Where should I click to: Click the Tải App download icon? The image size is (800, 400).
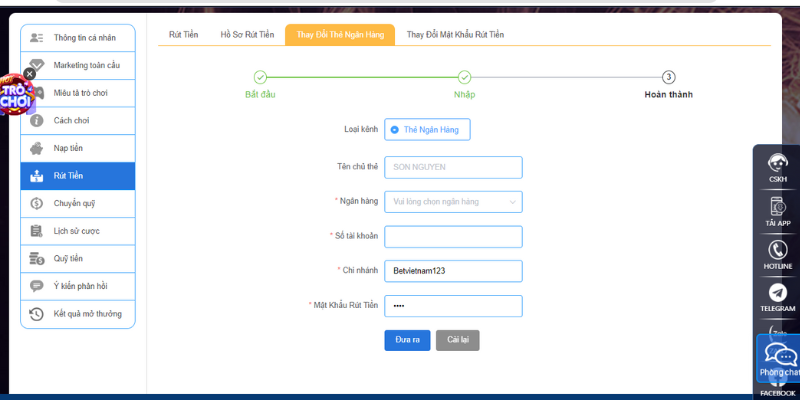pos(777,207)
